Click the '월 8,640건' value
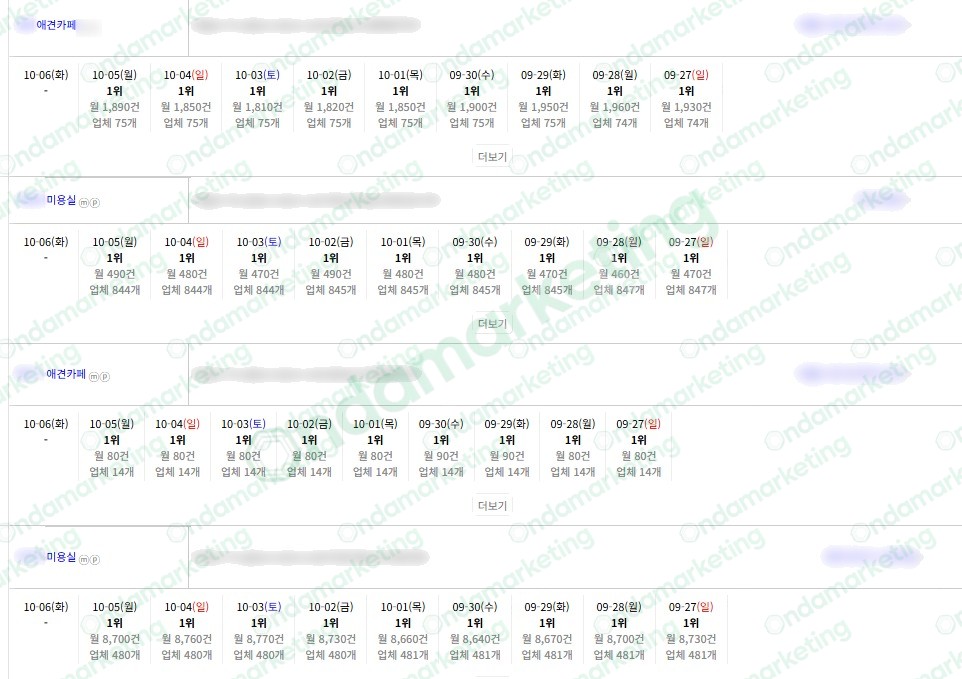This screenshot has width=962, height=679. point(475,639)
